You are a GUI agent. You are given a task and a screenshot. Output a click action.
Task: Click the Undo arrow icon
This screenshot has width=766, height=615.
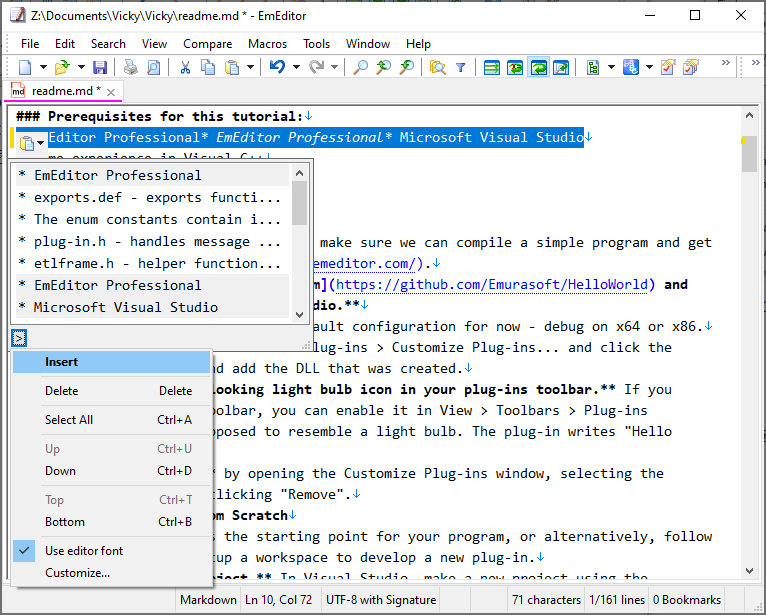click(x=277, y=67)
